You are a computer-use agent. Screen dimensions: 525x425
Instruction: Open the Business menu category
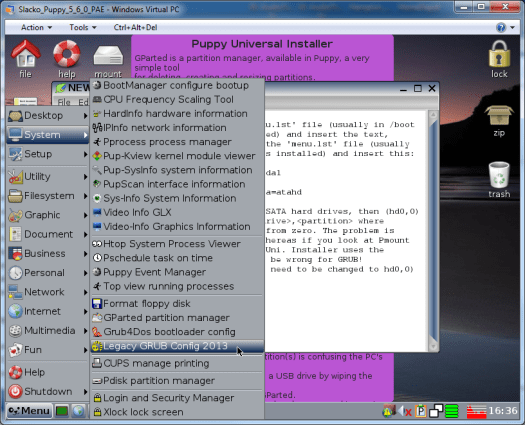48,254
